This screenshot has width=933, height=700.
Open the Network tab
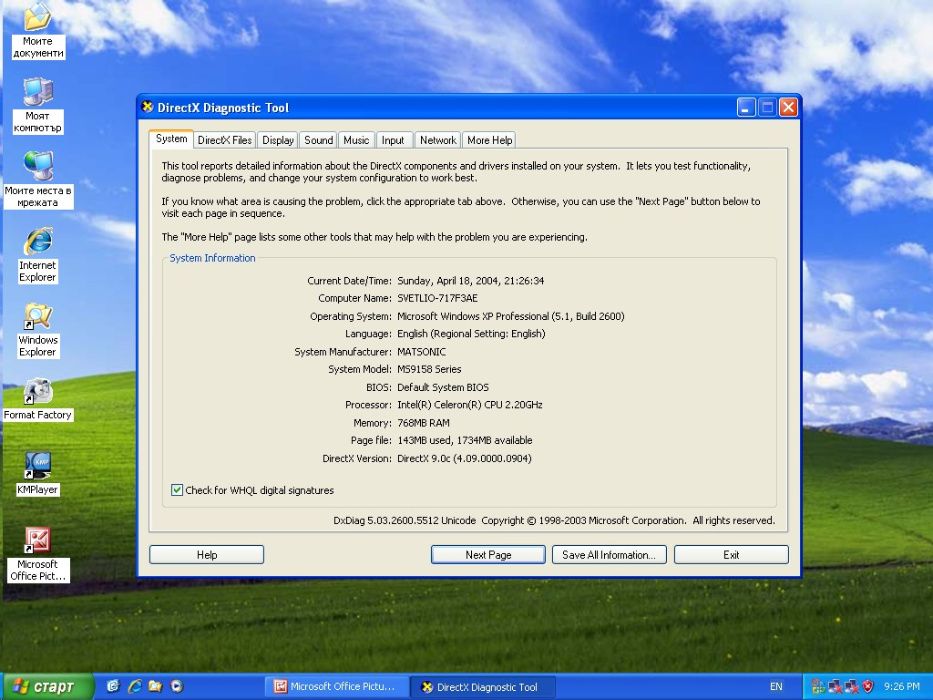click(x=438, y=140)
